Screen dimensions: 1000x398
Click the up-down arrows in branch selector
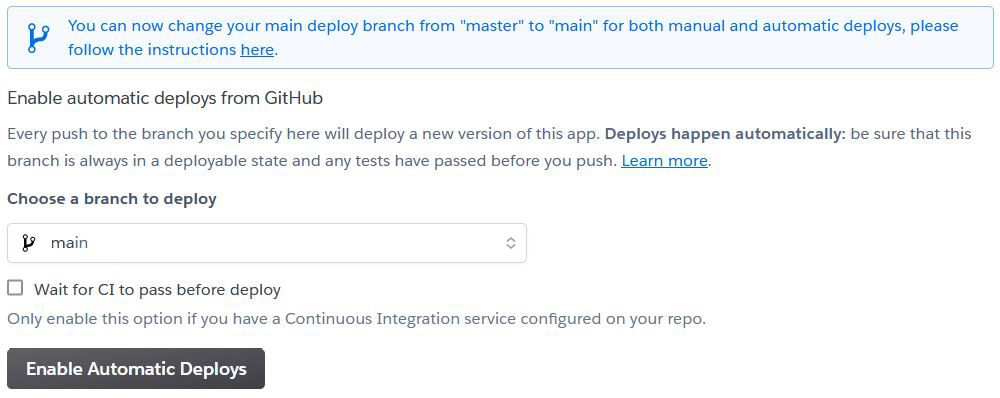click(x=511, y=243)
